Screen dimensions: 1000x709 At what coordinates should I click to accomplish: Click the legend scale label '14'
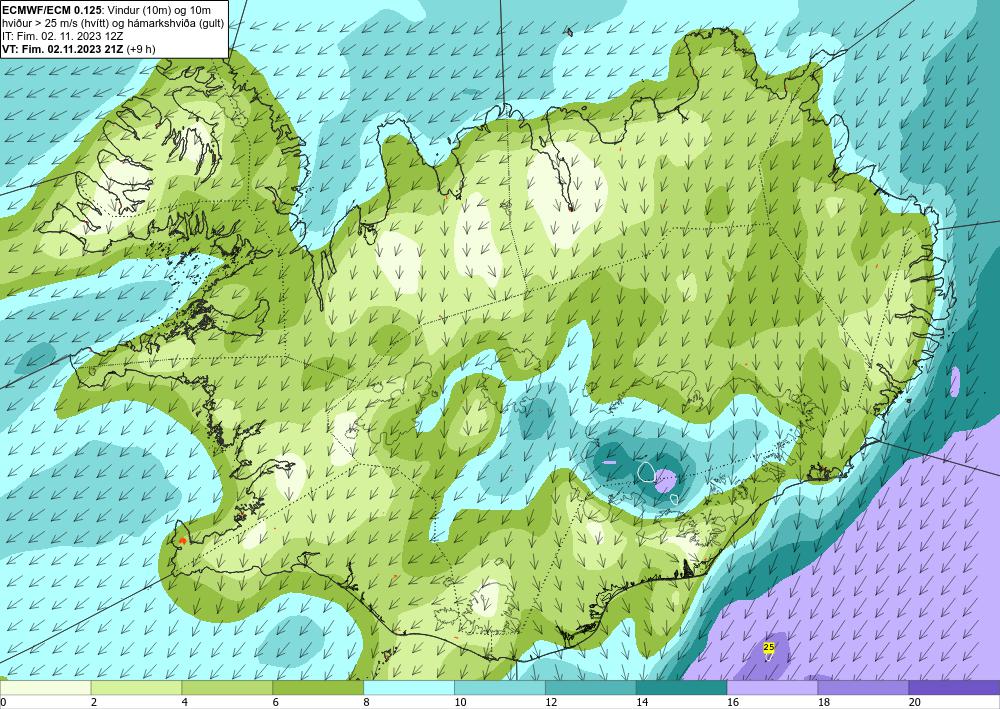coord(642,703)
